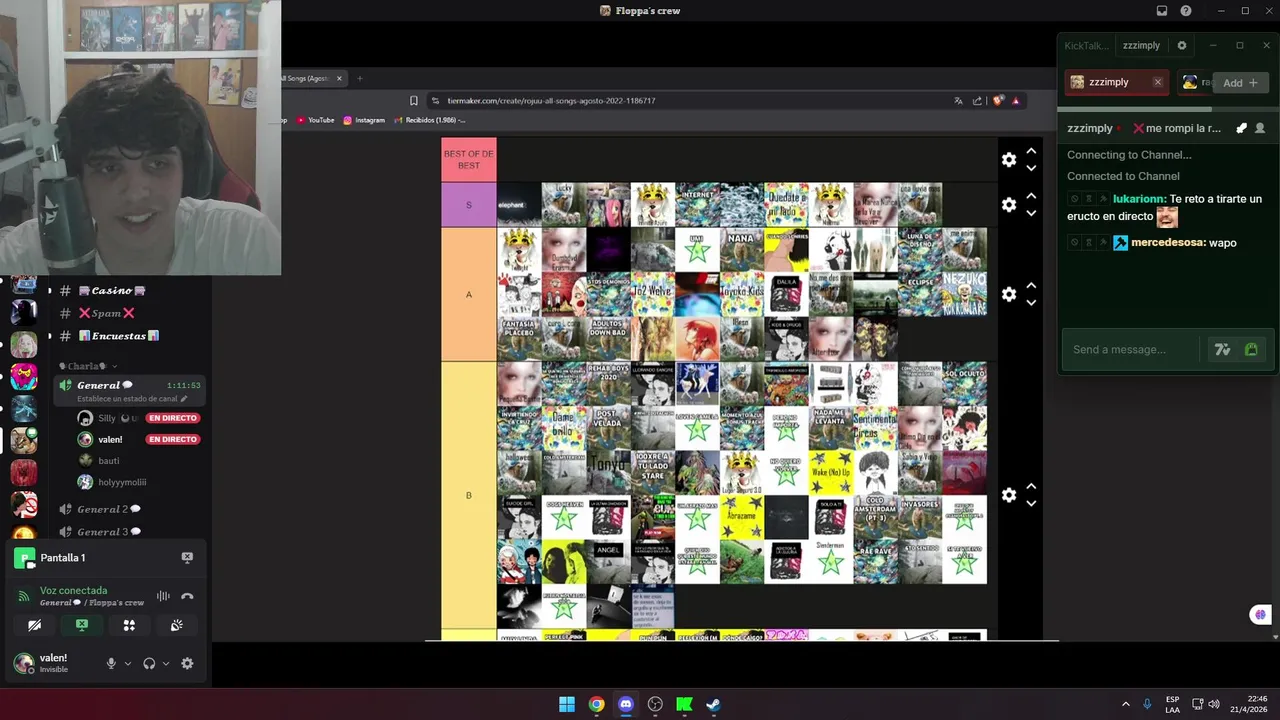Open settings gear for BEST OF DE BEST tier
Viewport: 1280px width, 720px height.
(1009, 160)
